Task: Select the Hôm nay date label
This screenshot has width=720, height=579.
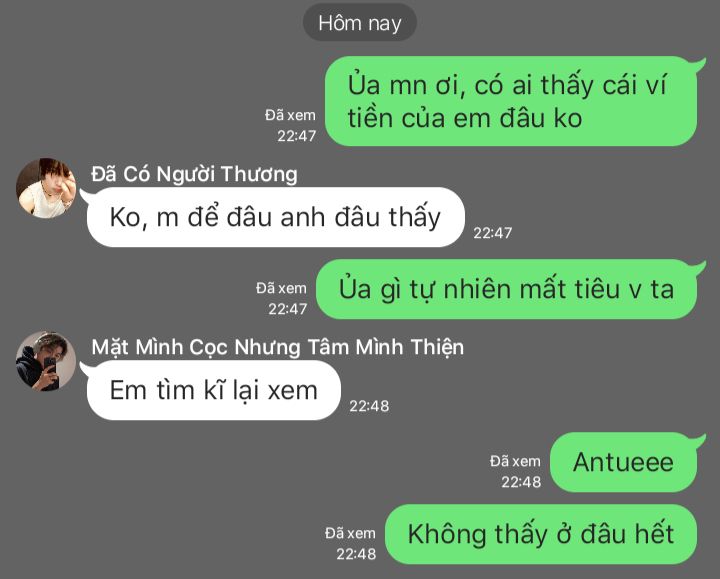Action: pos(360,23)
